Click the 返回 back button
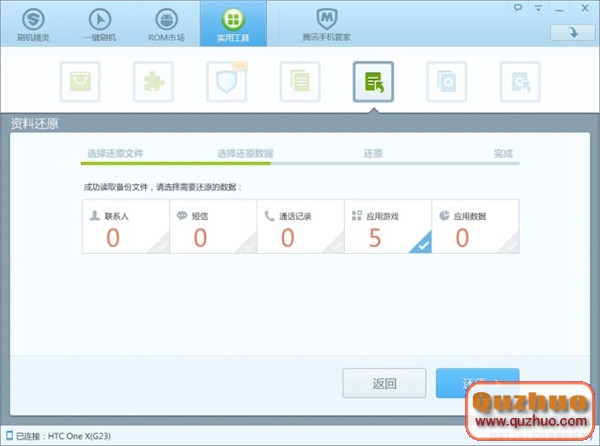600x446 pixels. click(384, 383)
